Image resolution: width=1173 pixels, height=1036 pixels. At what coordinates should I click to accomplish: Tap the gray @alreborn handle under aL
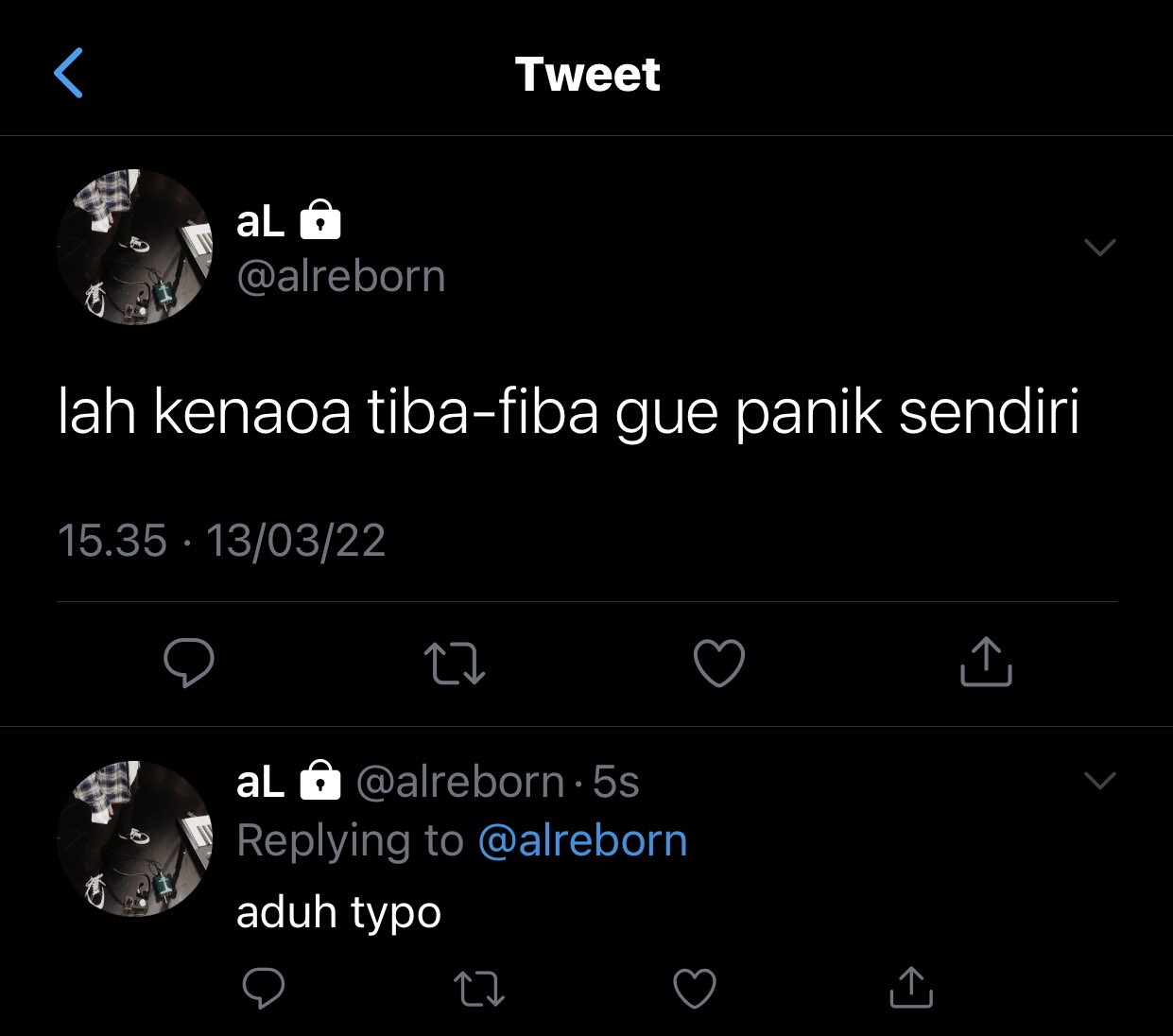pos(341,276)
